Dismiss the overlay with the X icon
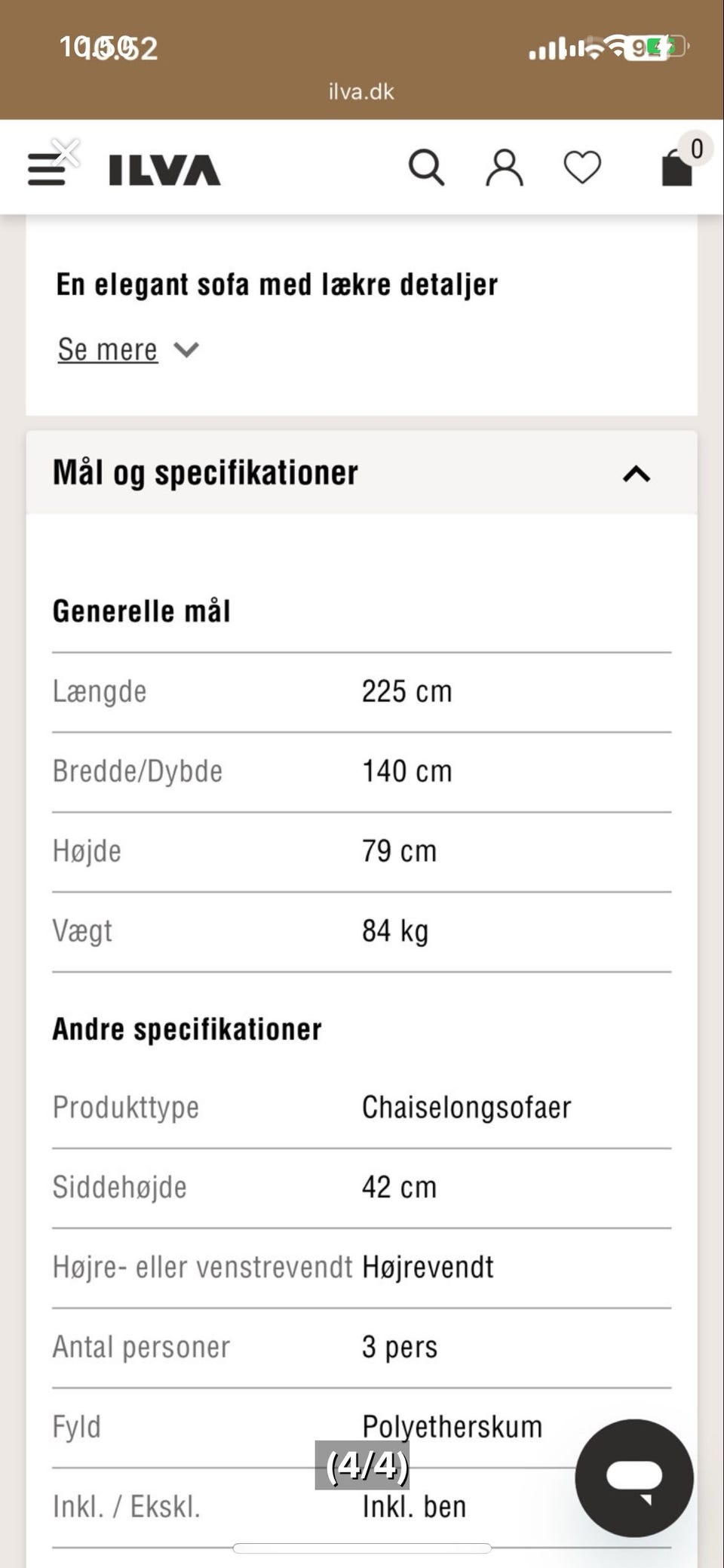This screenshot has height=1568, width=724. [66, 153]
